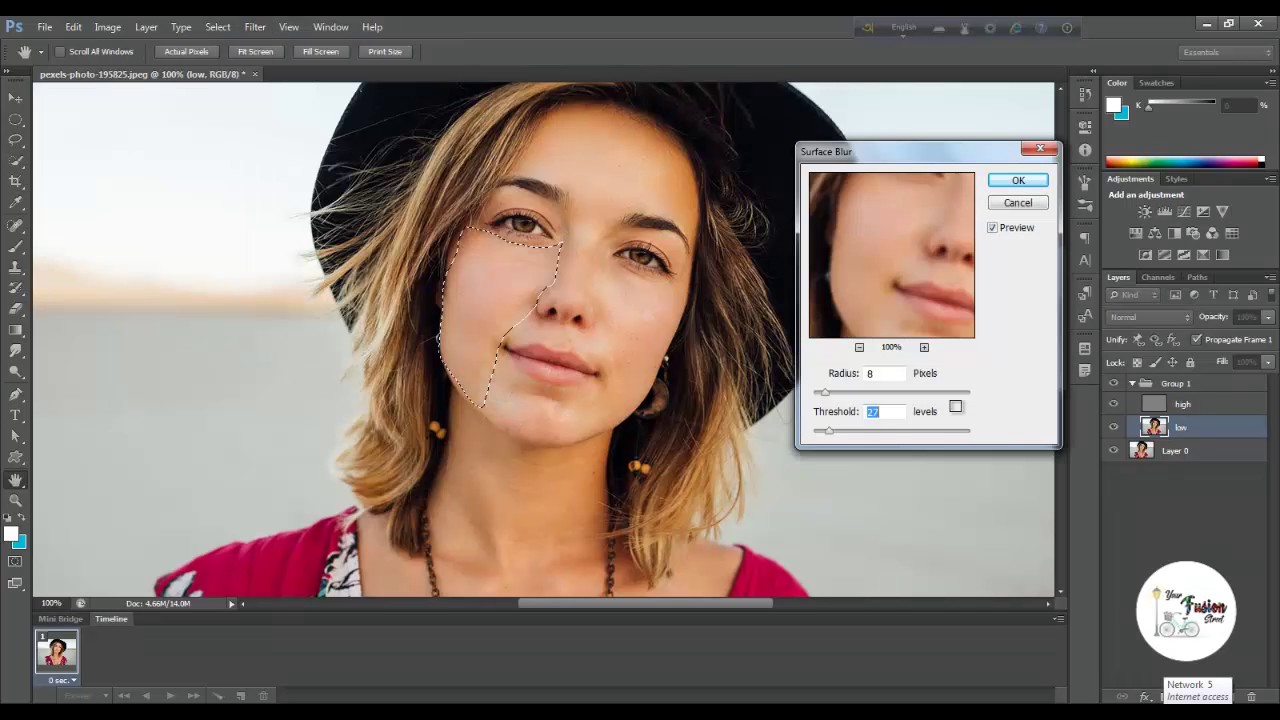Select the Eyedropper tool
The image size is (1280, 720).
tap(16, 203)
